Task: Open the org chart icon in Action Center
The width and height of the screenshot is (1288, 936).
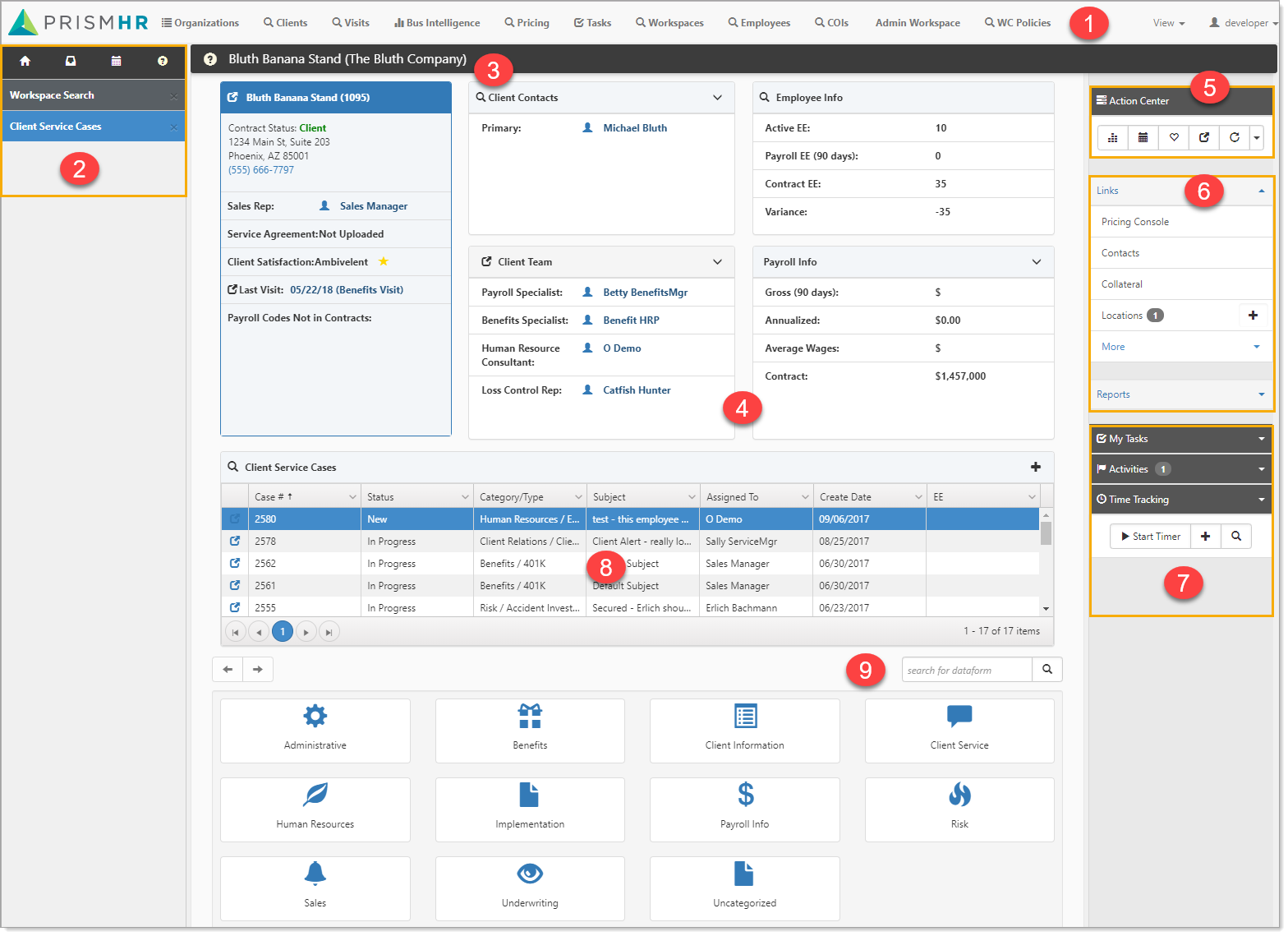Action: [1113, 137]
